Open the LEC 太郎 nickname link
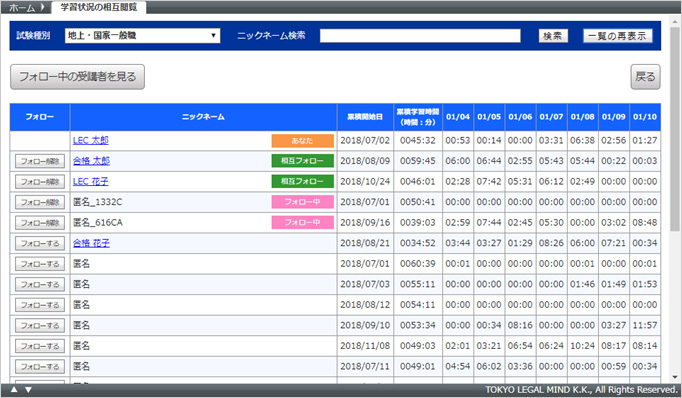 pyautogui.click(x=90, y=140)
